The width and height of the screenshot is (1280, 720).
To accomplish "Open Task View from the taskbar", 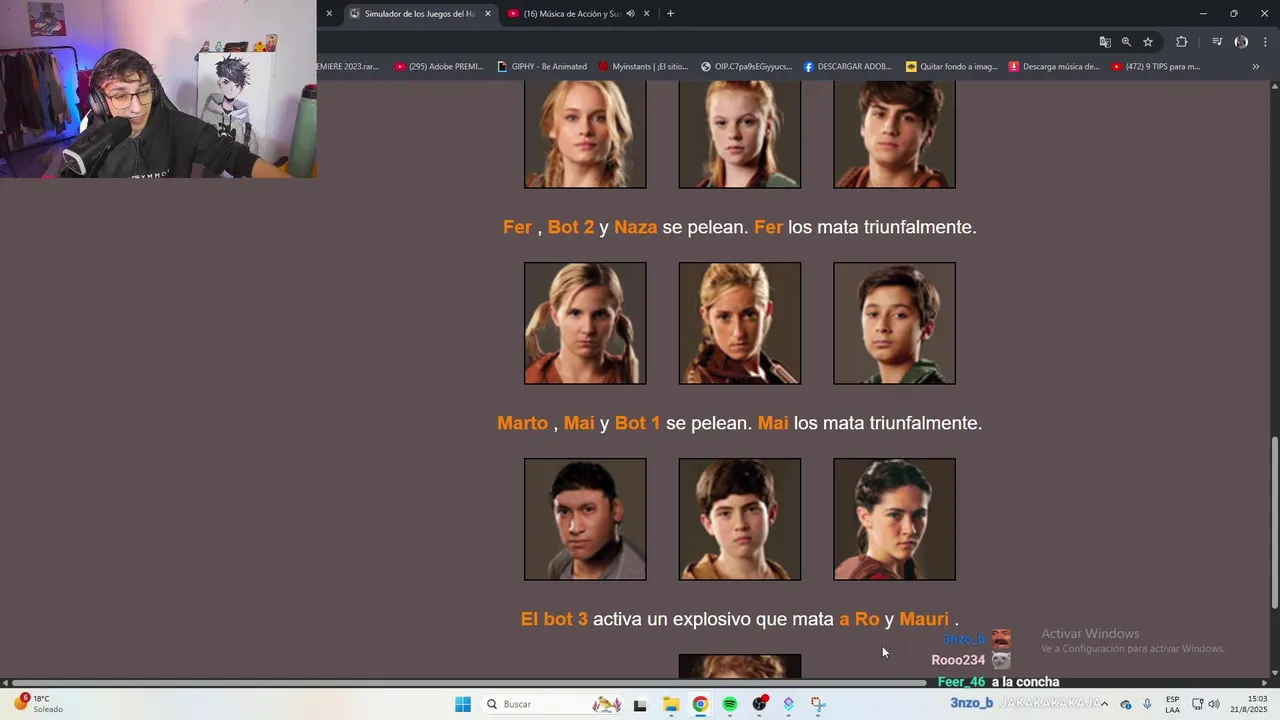I will pyautogui.click(x=640, y=704).
